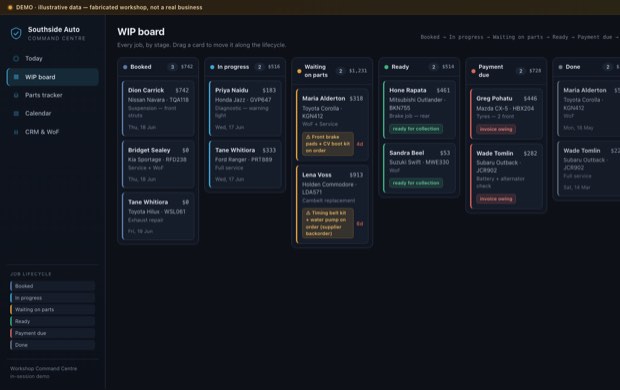Click ready for collection on Sandra Beel's card

(x=416, y=183)
